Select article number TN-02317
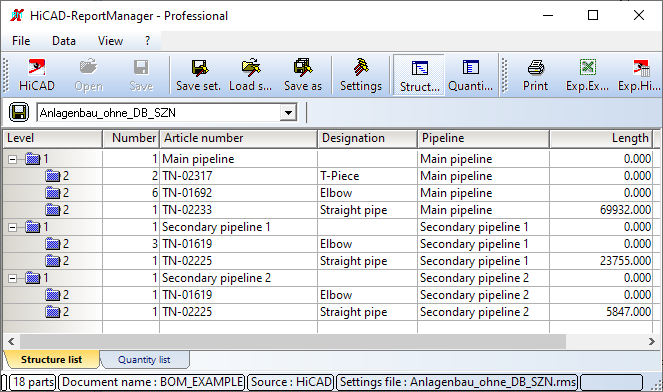The width and height of the screenshot is (663, 392). 238,176
